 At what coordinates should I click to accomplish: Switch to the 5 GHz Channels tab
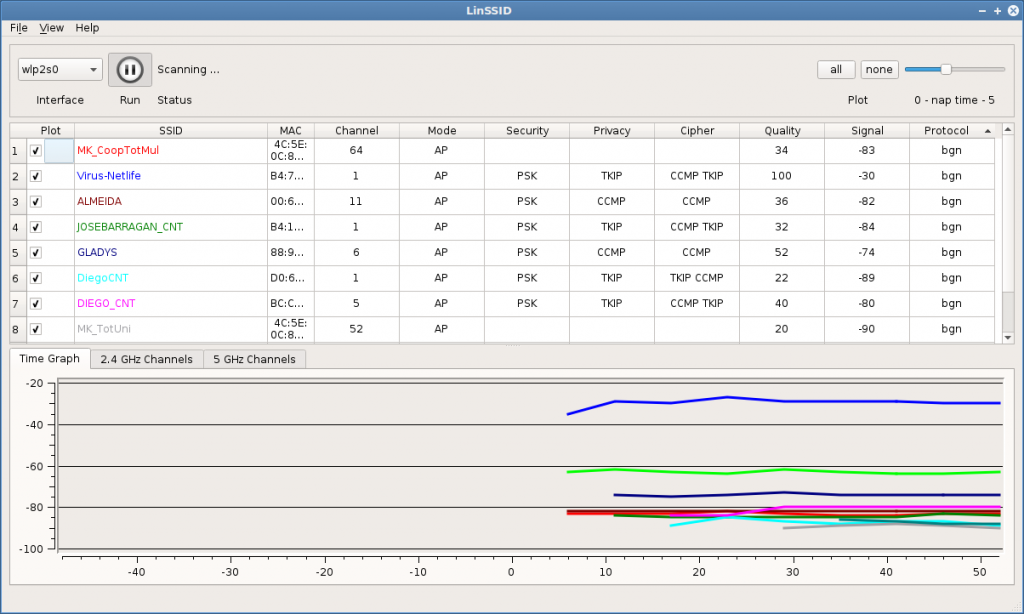point(254,359)
